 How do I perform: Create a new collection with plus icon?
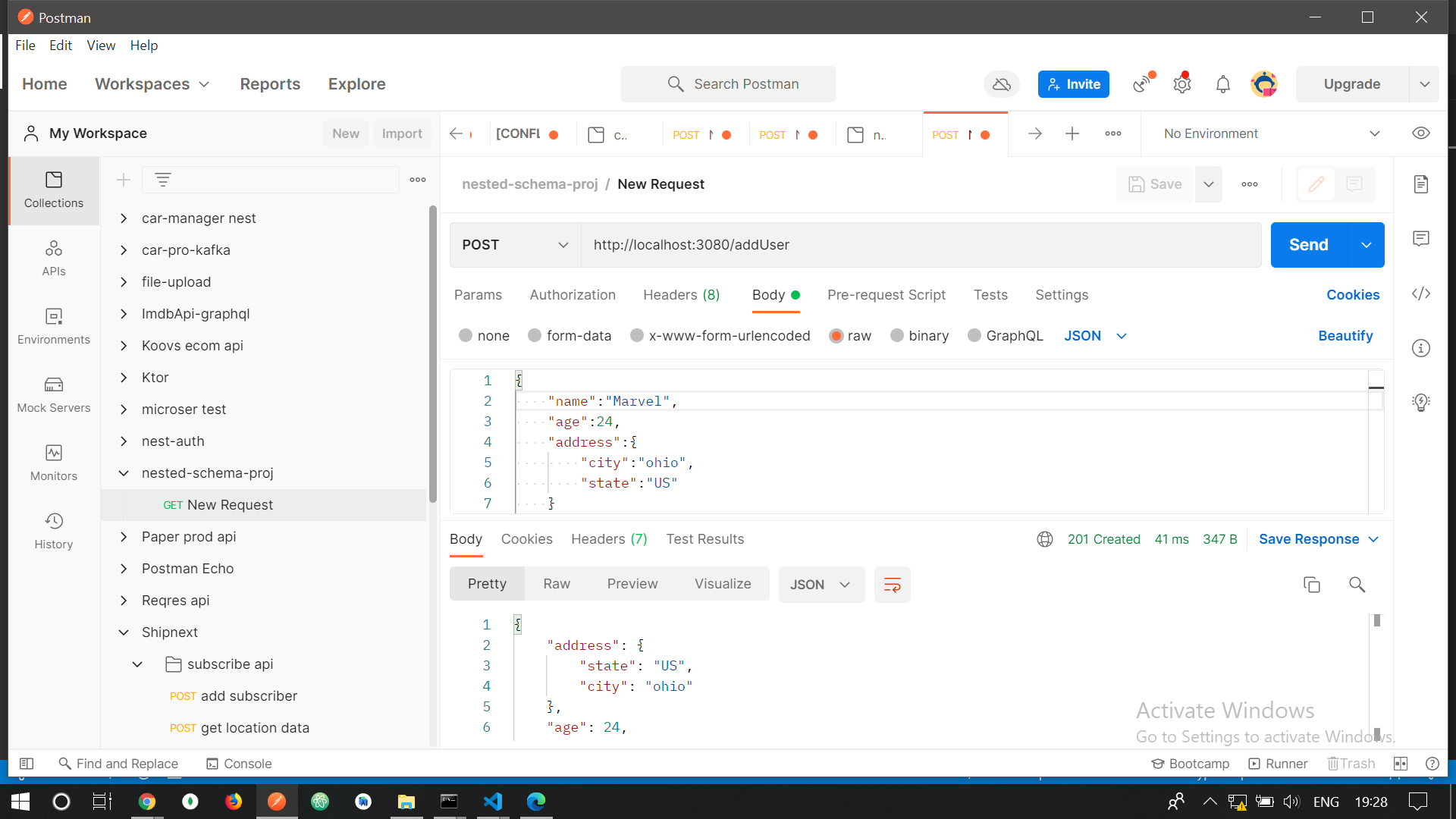(x=124, y=180)
